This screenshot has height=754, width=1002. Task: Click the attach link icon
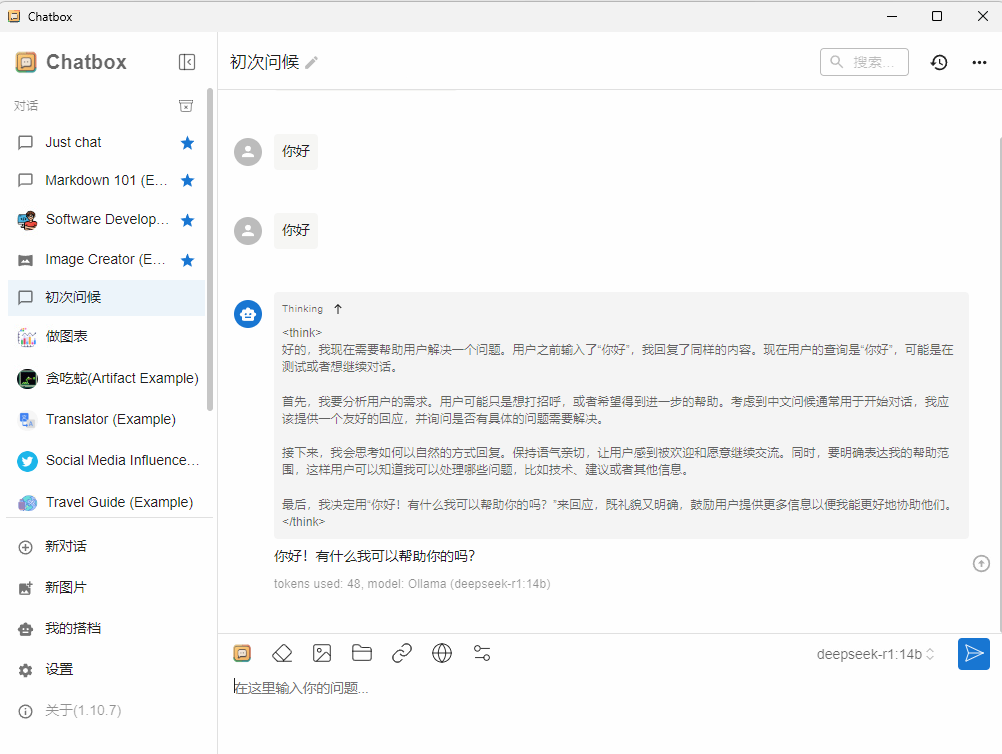pos(402,653)
